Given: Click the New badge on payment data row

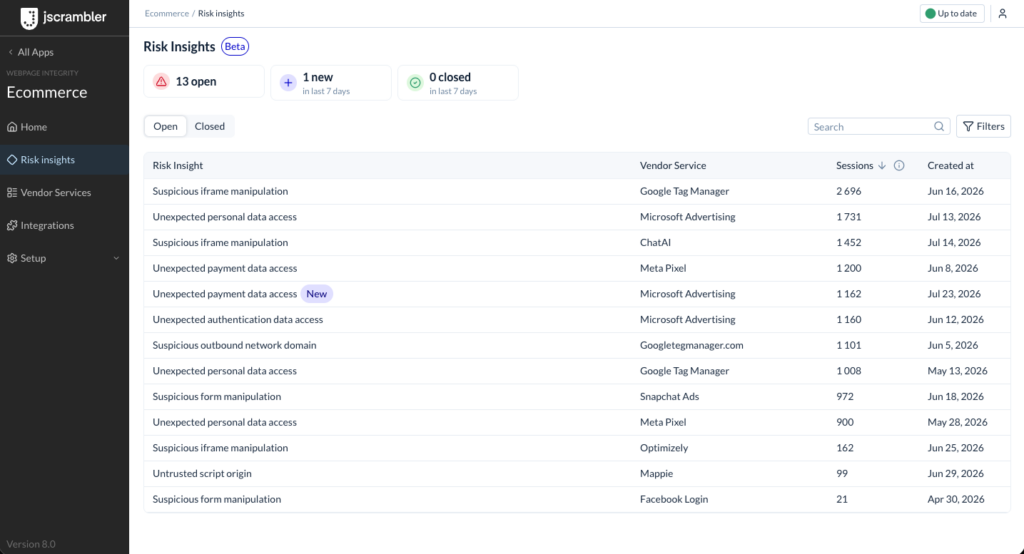Looking at the screenshot, I should pos(317,293).
